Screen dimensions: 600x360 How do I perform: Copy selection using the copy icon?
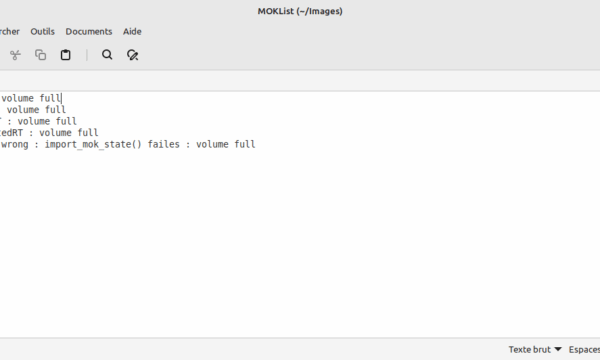pyautogui.click(x=41, y=55)
